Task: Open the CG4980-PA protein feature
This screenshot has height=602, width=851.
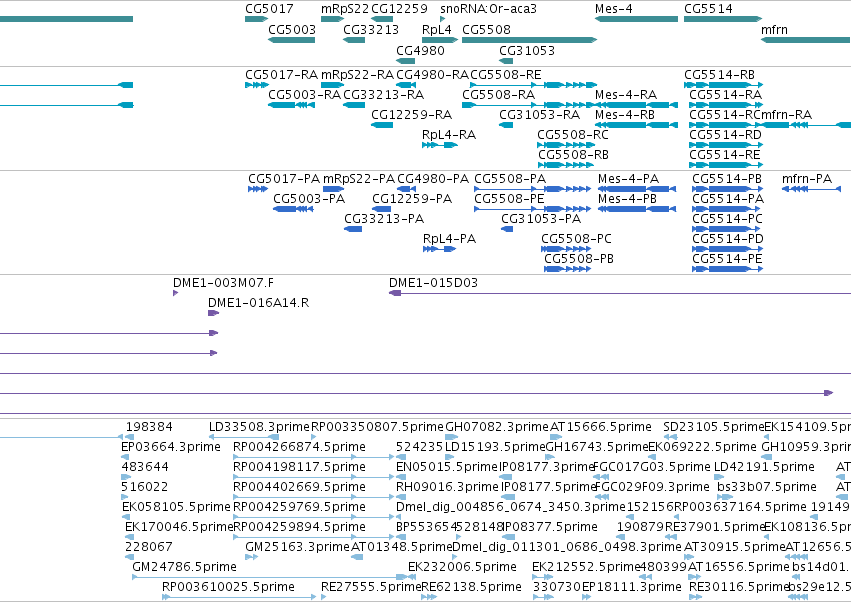Action: coord(407,189)
